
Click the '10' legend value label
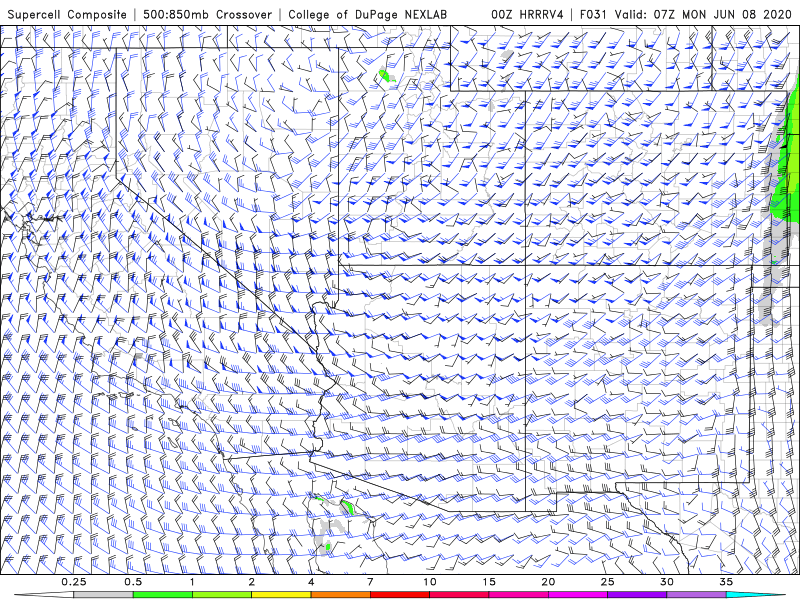(x=430, y=582)
